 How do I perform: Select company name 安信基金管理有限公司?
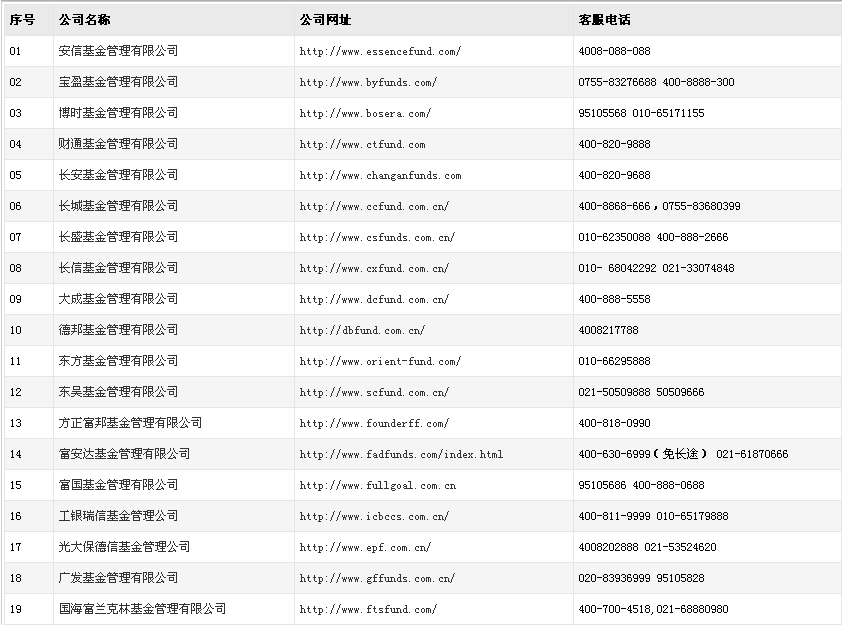[x=118, y=51]
